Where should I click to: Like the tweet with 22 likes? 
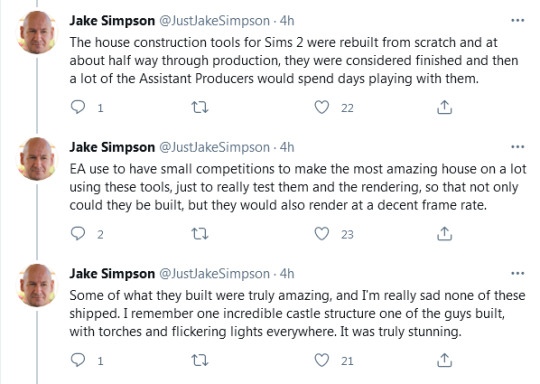322,107
